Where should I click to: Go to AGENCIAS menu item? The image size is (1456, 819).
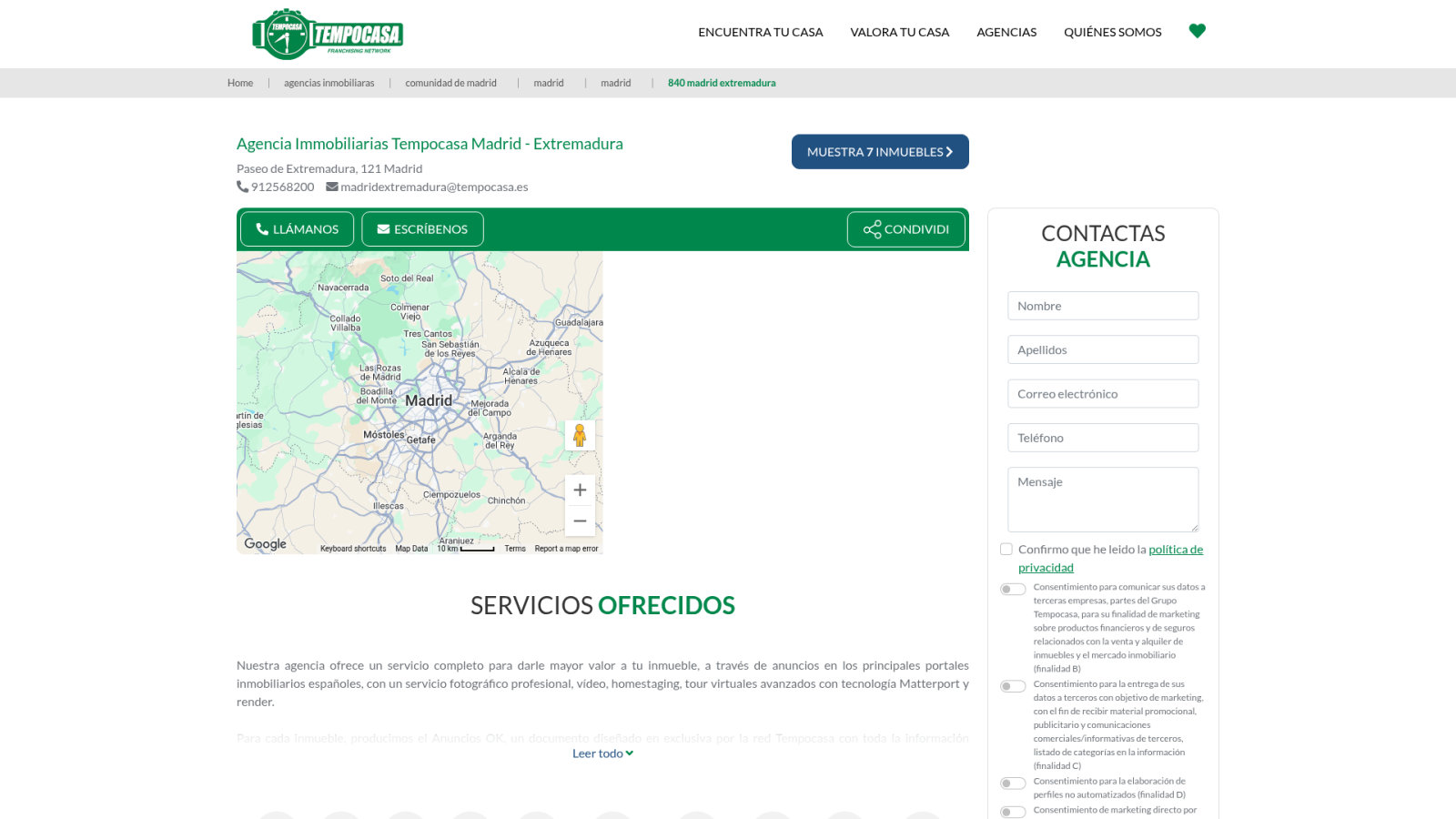click(1006, 32)
